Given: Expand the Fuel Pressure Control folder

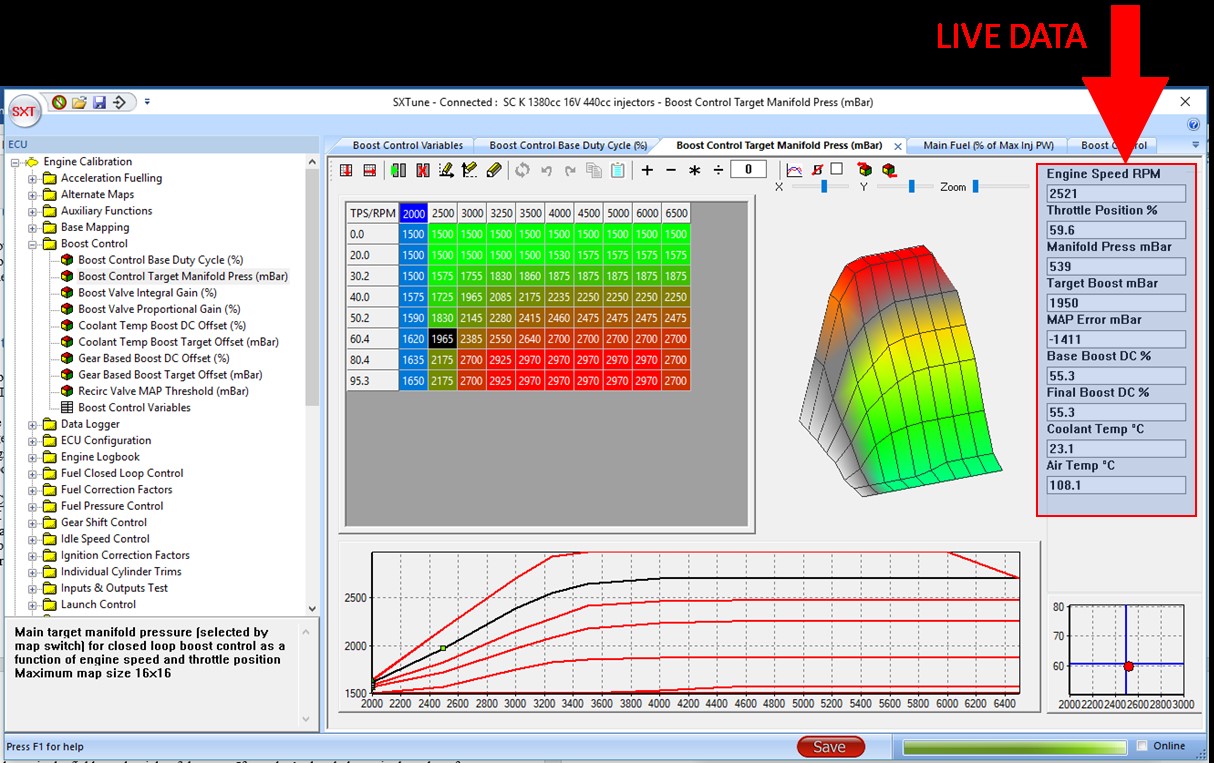Looking at the screenshot, I should coord(33,506).
